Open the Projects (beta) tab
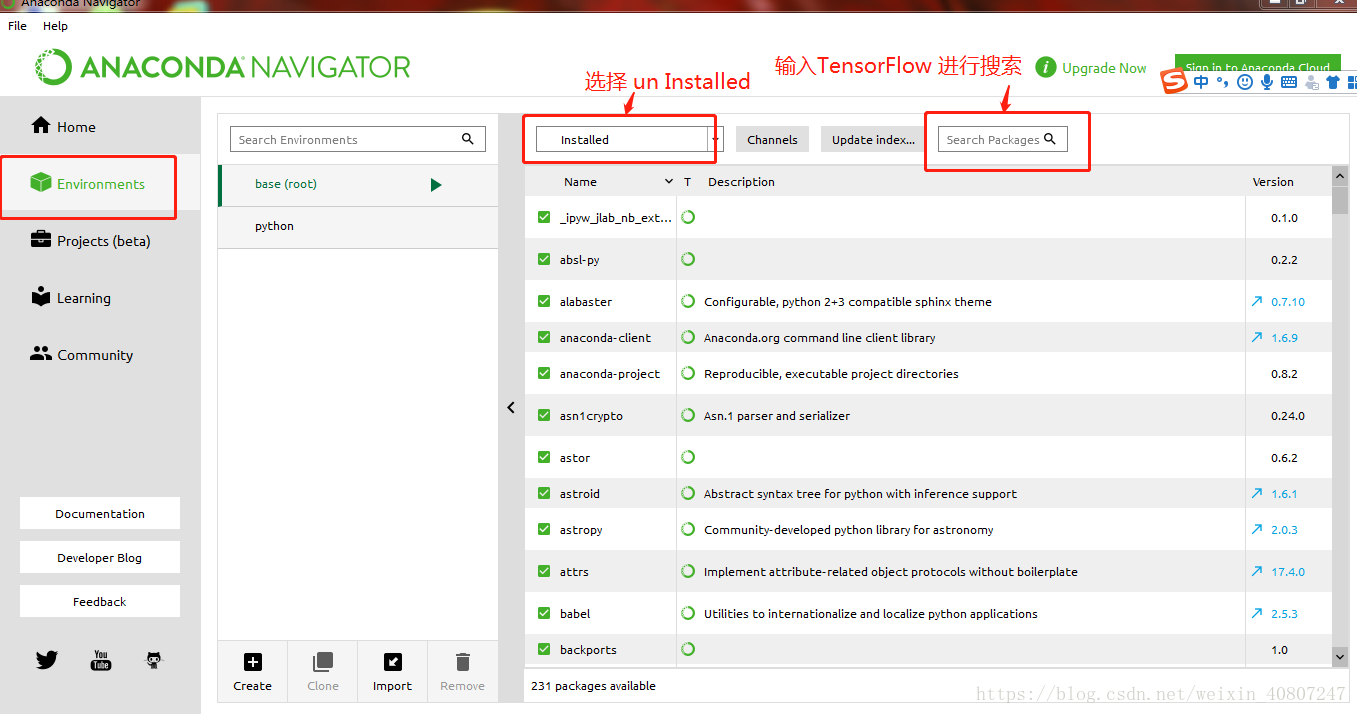The height and width of the screenshot is (714, 1357). pyautogui.click(x=100, y=241)
